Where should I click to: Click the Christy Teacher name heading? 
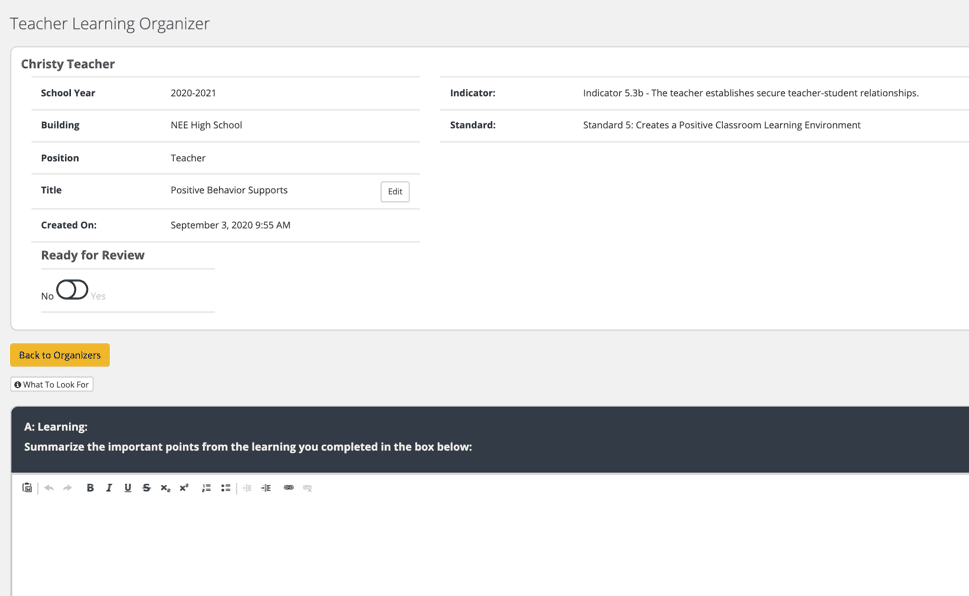tap(68, 64)
